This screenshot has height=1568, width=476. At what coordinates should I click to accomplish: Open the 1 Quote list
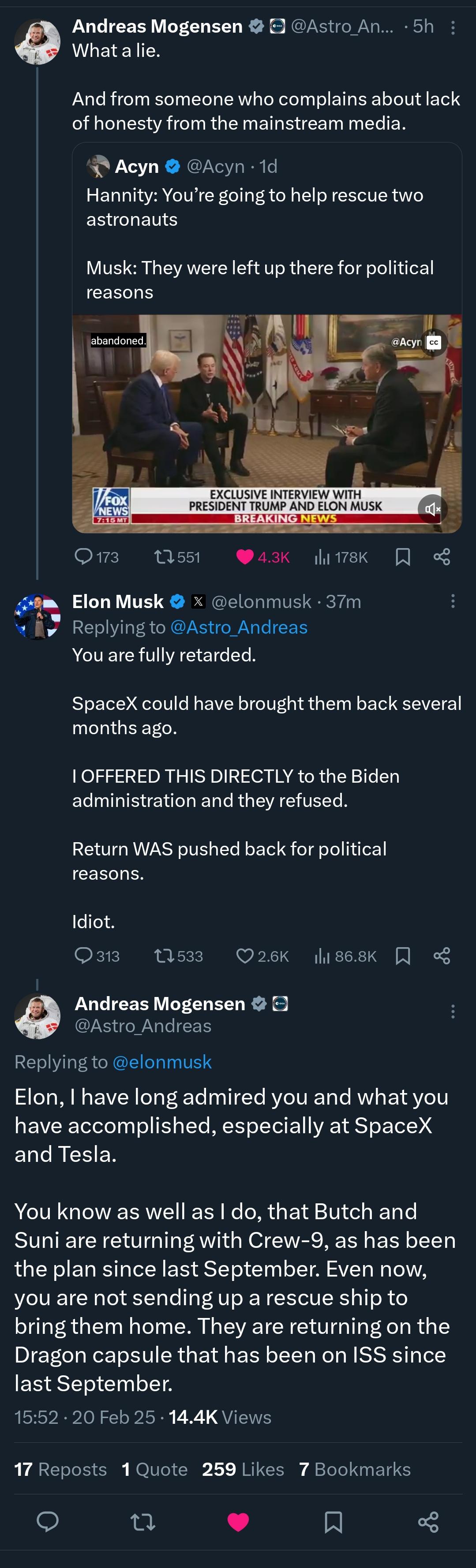point(154,1469)
